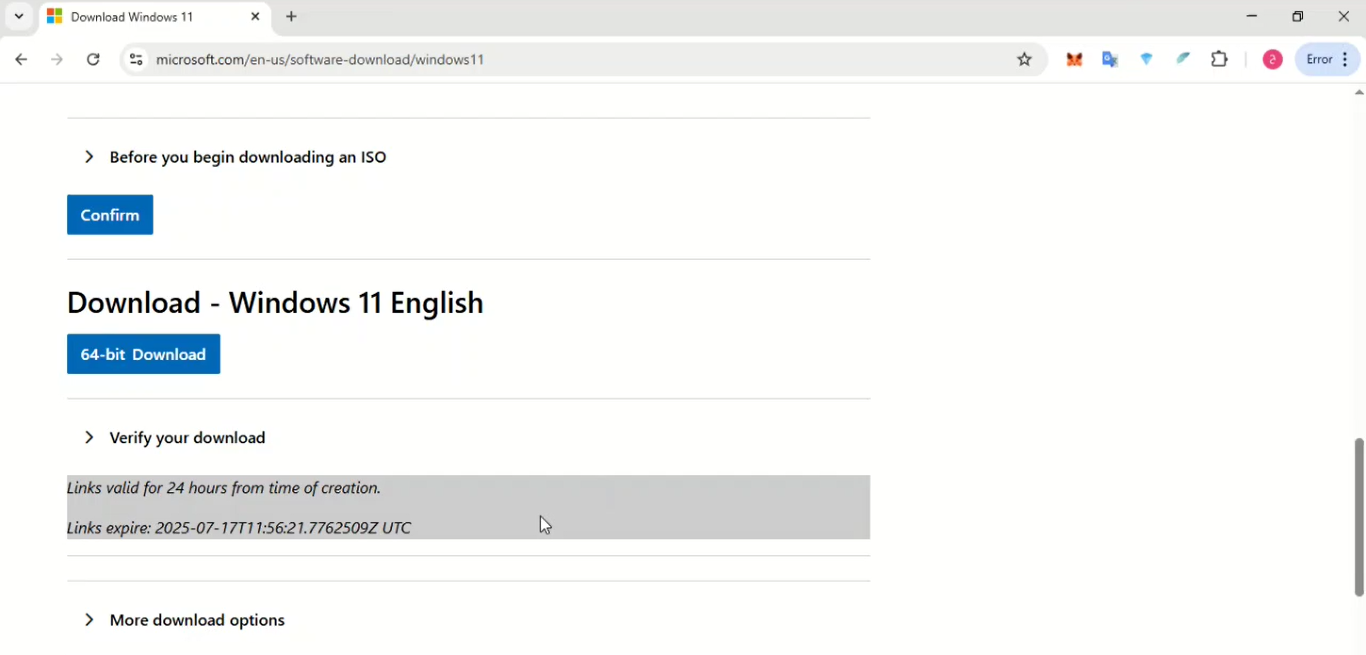
Task: Open the Chrome menu showing Error
Action: pyautogui.click(x=1328, y=60)
